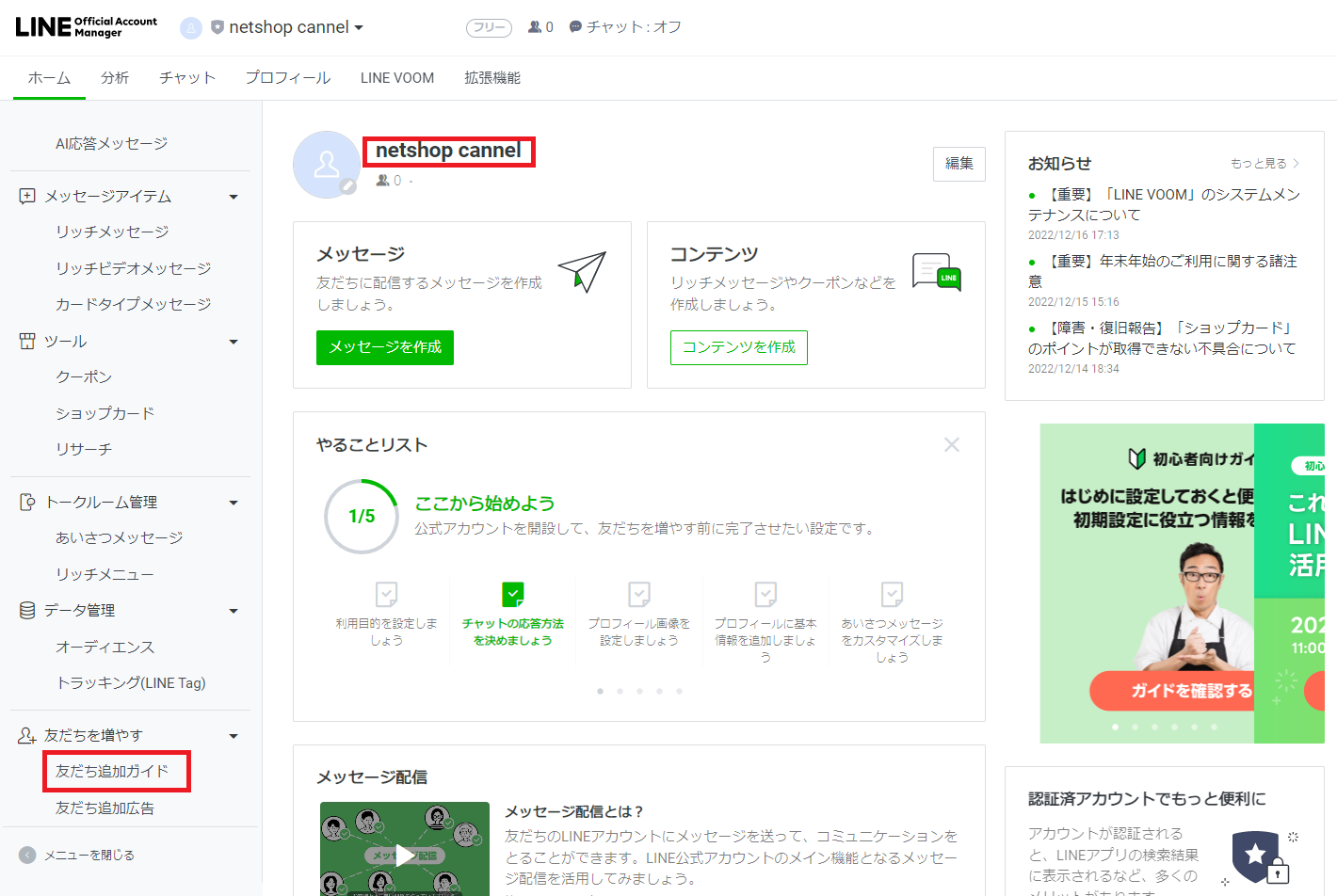The height and width of the screenshot is (896, 1337).
Task: Click the メッセージアイテム section icon
Action: pyautogui.click(x=27, y=196)
